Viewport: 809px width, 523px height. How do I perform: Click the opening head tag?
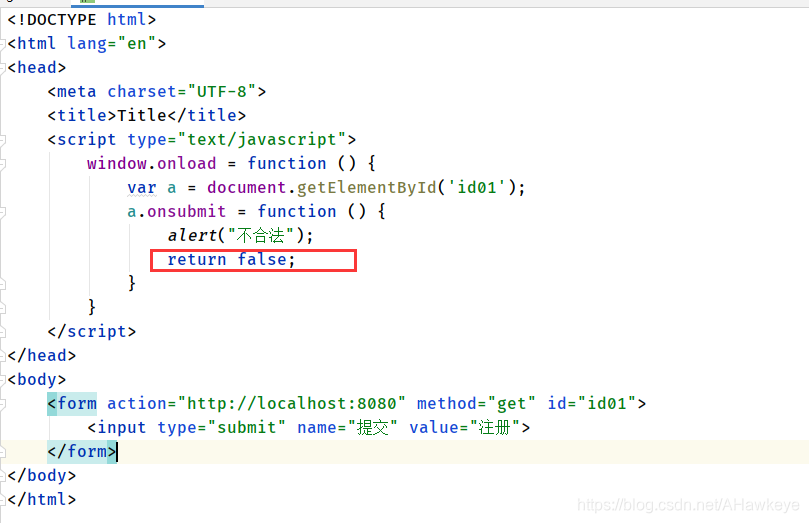(37, 68)
